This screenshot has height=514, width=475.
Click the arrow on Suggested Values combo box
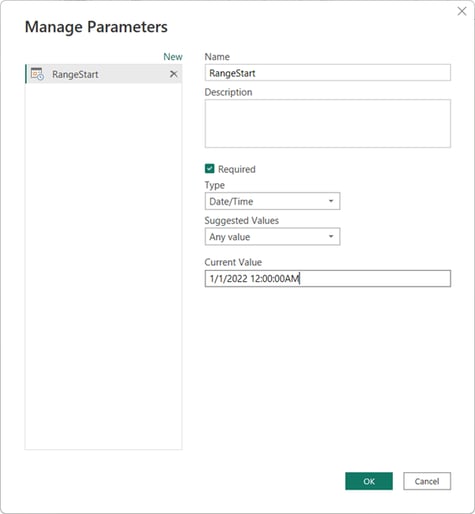pos(331,236)
